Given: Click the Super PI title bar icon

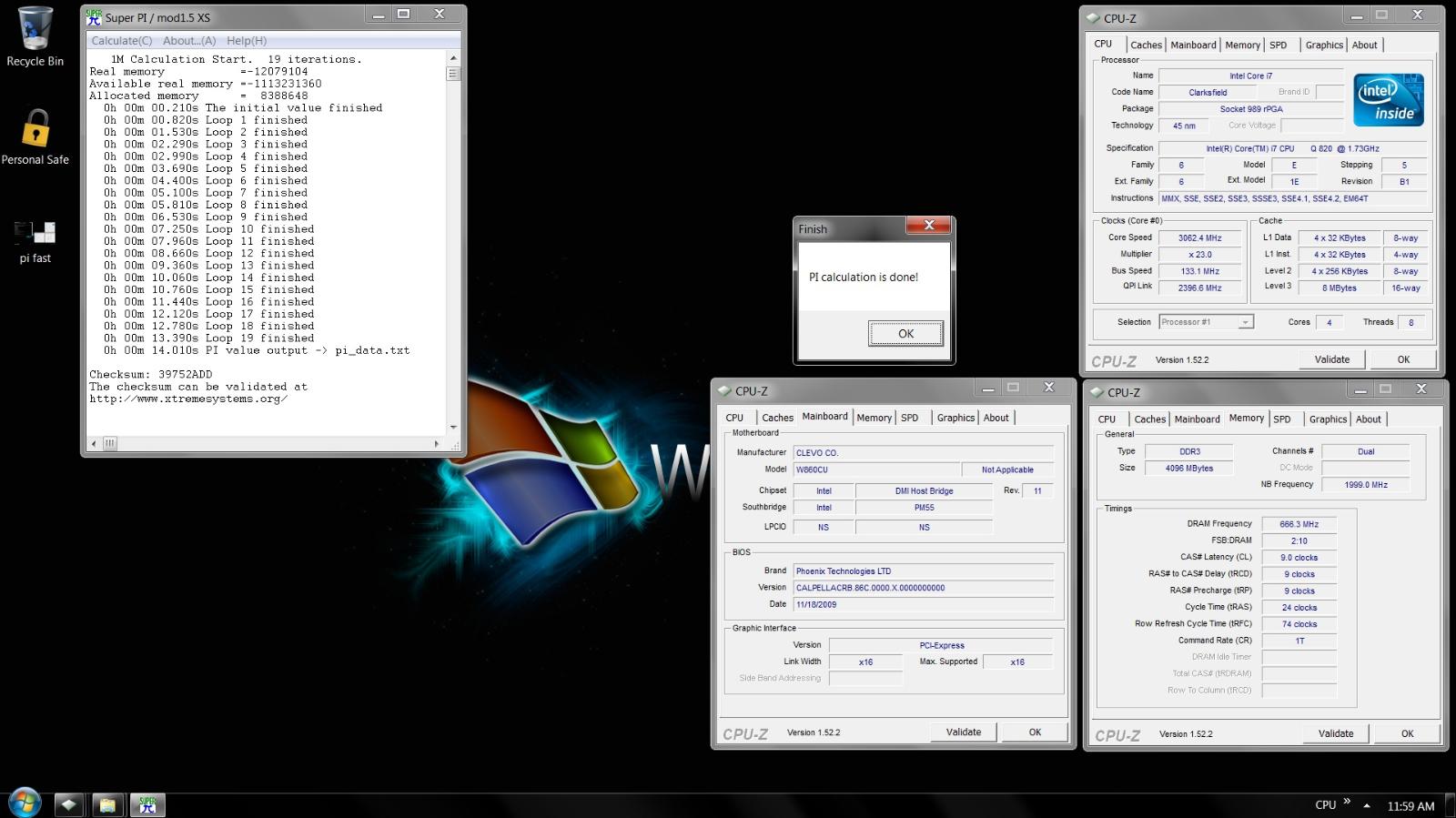Looking at the screenshot, I should (94, 16).
